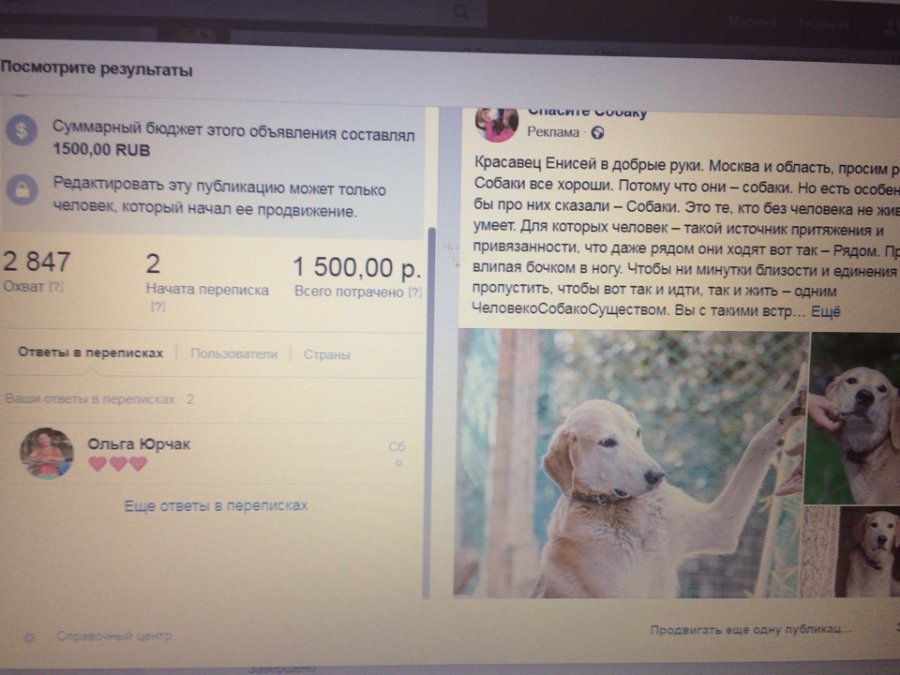Image resolution: width=900 pixels, height=675 pixels.
Task: Expand post text with the Ещё link
Action: [x=825, y=312]
